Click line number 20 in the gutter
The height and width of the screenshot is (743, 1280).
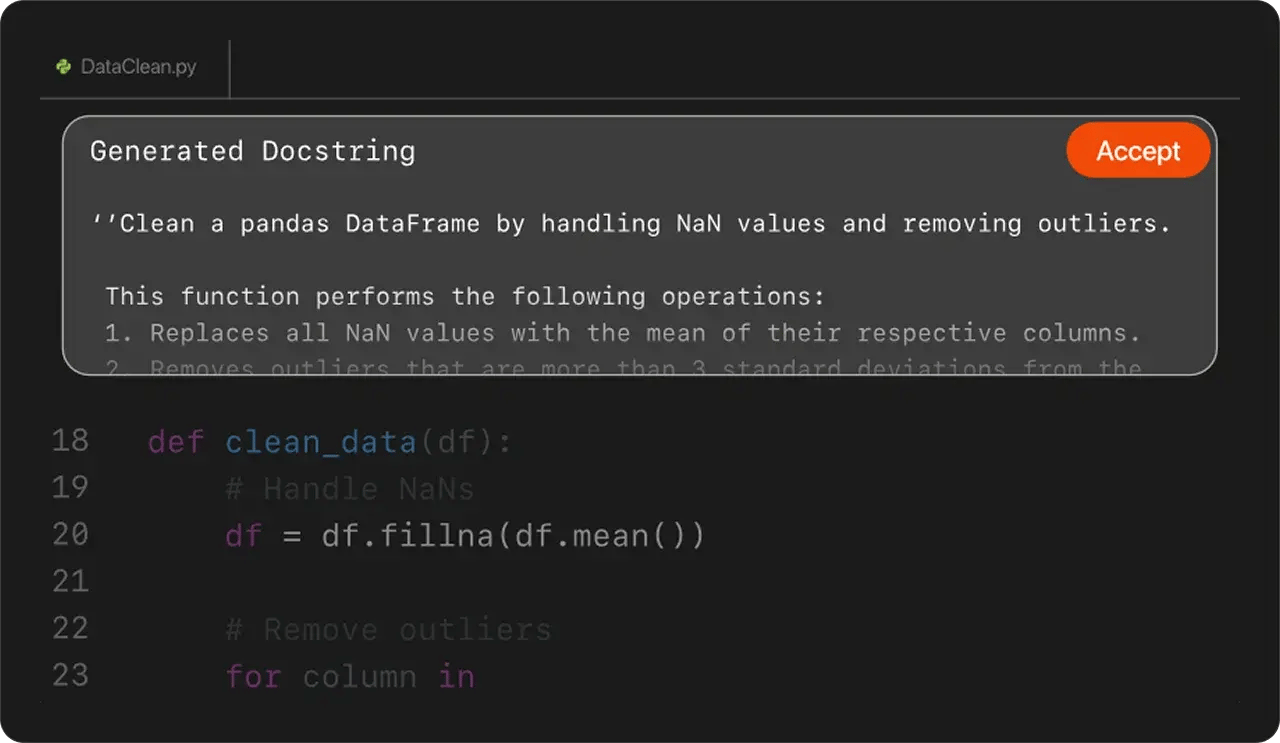point(70,534)
